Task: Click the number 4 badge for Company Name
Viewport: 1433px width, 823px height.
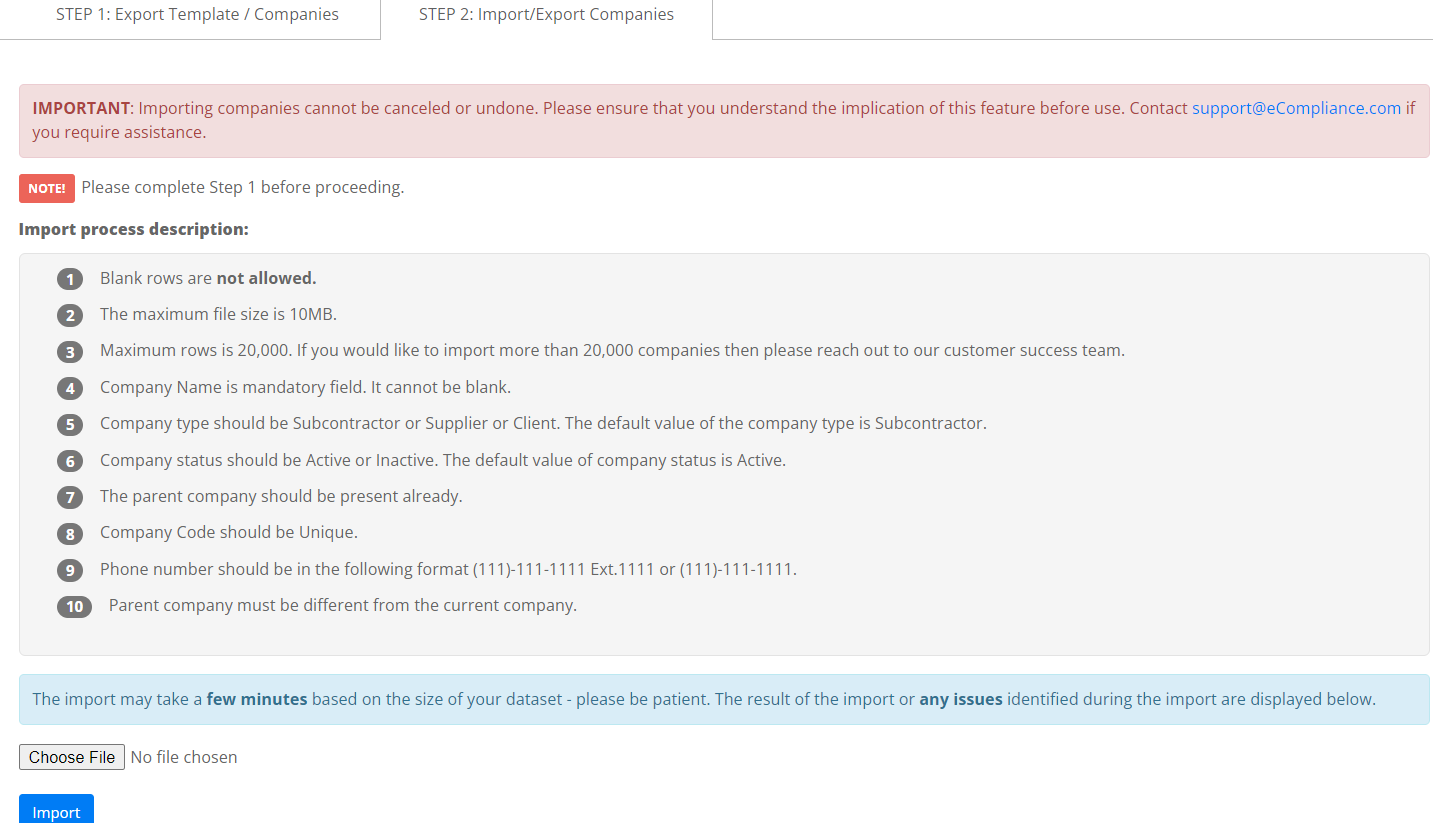Action: 70,388
